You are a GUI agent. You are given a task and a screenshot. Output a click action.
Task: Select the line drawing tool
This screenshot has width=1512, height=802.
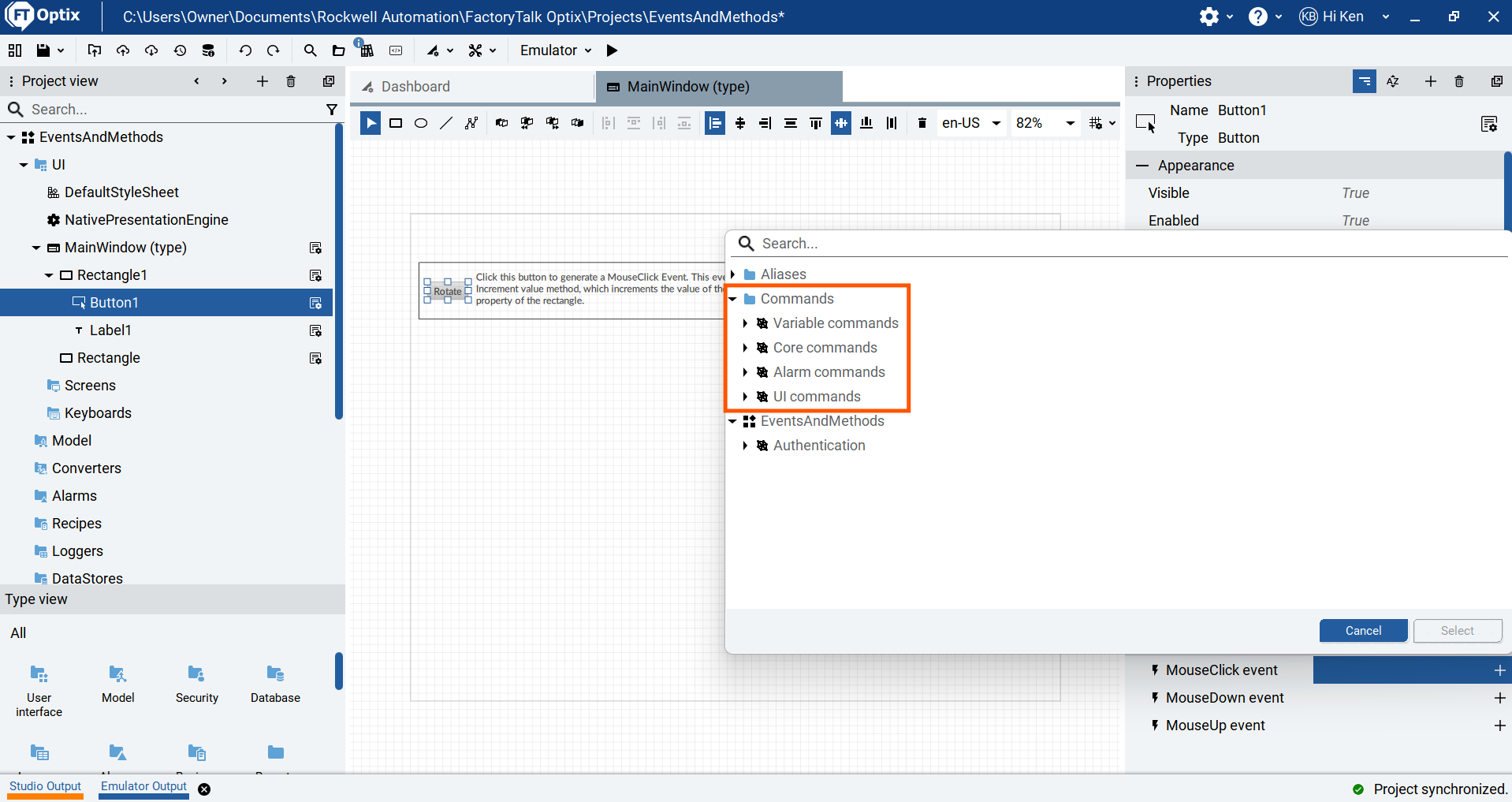pyautogui.click(x=446, y=123)
